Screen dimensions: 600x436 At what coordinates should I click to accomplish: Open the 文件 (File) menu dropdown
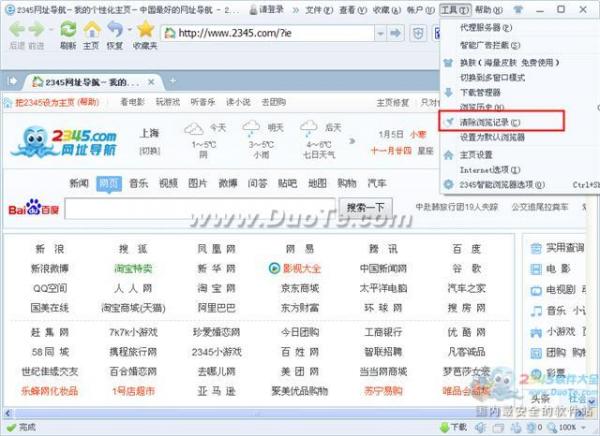point(319,9)
